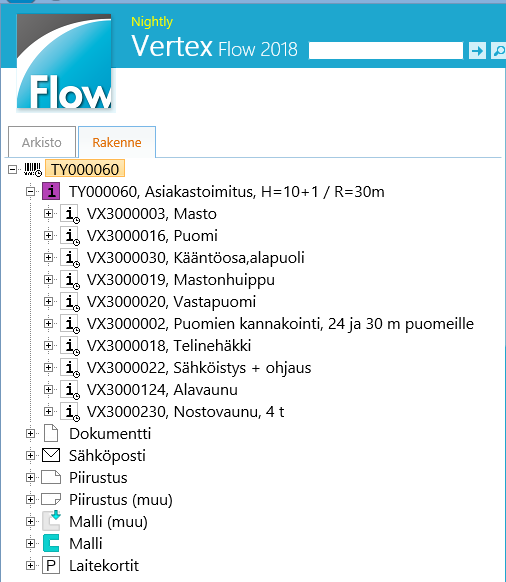This screenshot has height=582, width=506.
Task: Click the Malli (muu) import icon
Action: click(51, 521)
